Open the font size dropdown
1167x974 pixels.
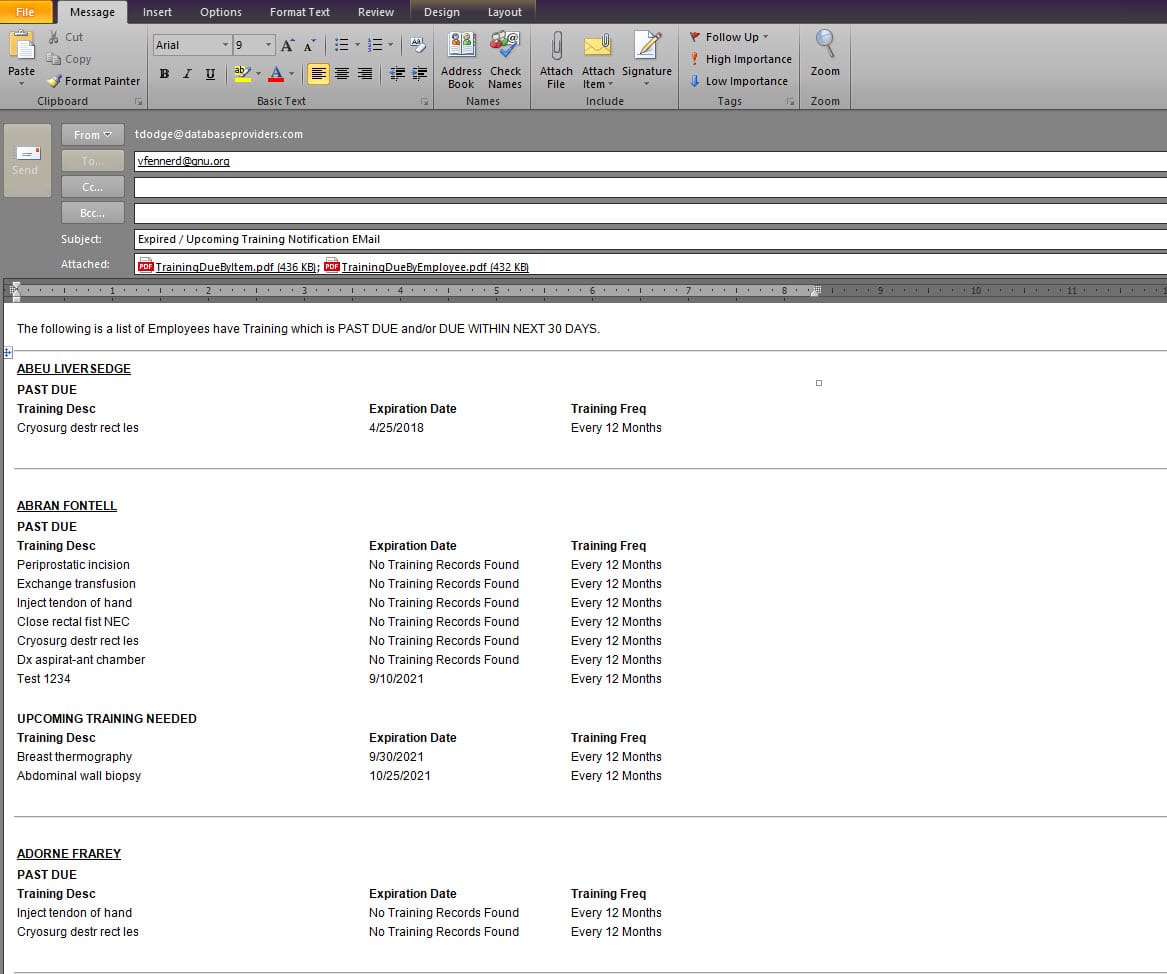tap(269, 45)
